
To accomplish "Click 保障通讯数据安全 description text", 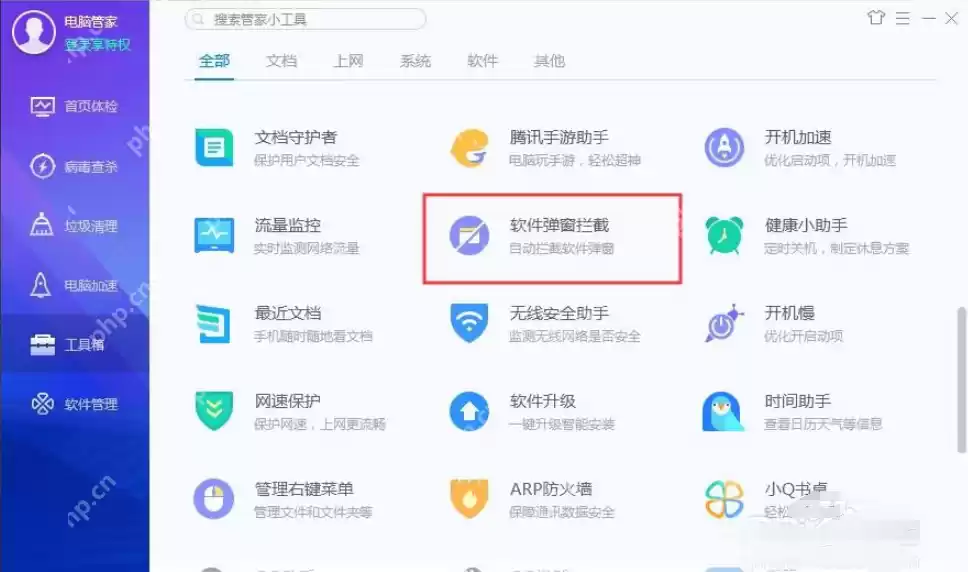I will pos(561,512).
